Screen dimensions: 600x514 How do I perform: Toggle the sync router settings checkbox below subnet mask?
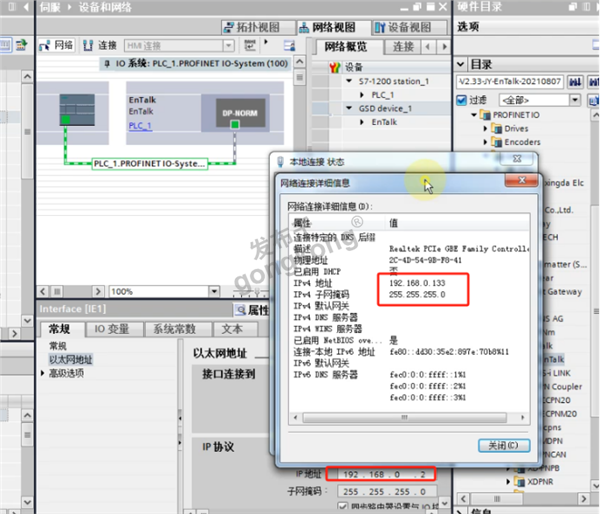click(x=343, y=506)
